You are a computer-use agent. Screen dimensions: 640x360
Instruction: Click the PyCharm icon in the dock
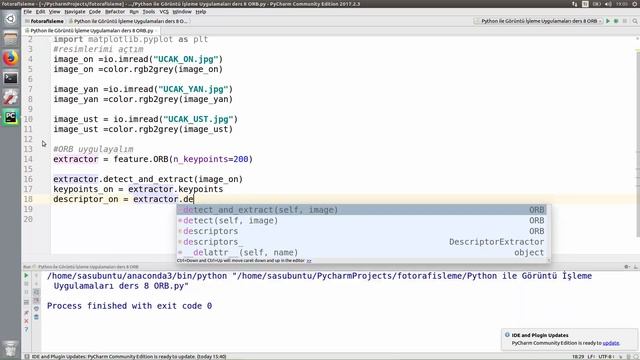pyautogui.click(x=10, y=118)
